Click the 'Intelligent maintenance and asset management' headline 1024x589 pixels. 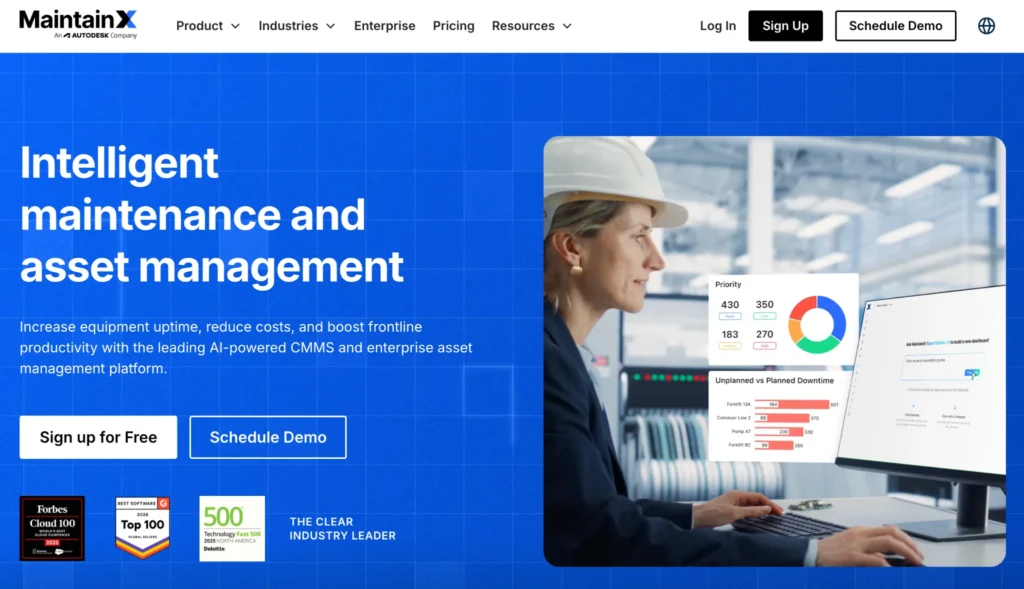coord(212,214)
